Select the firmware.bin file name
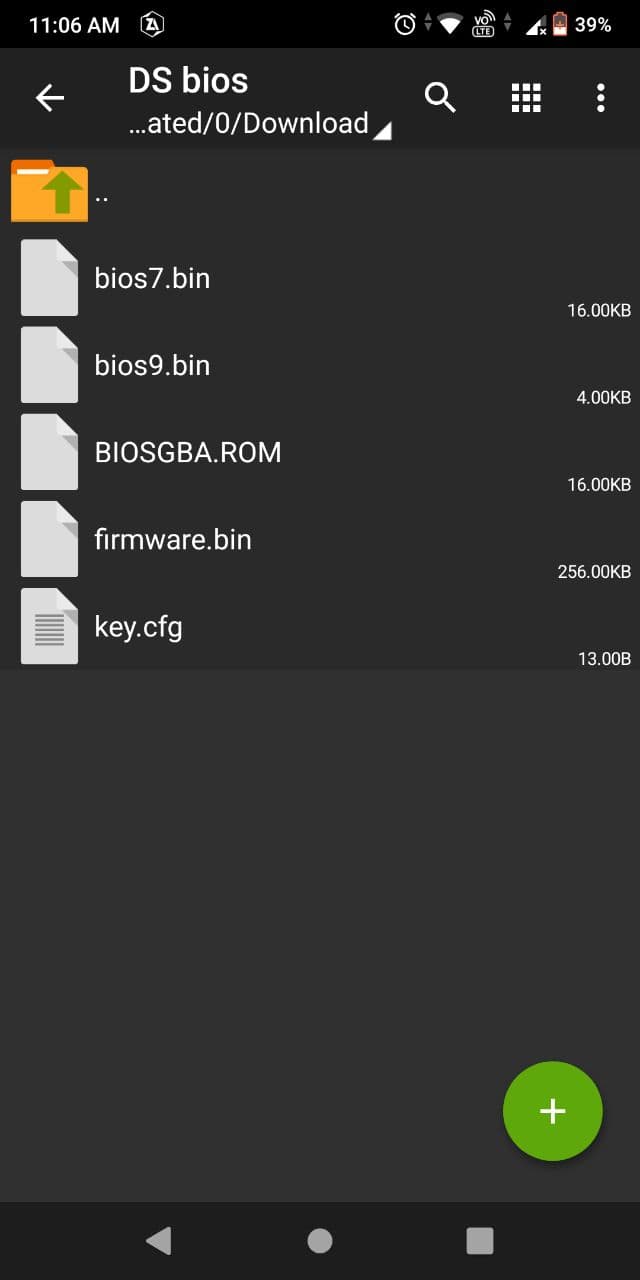Viewport: 640px width, 1280px height. [x=173, y=540]
